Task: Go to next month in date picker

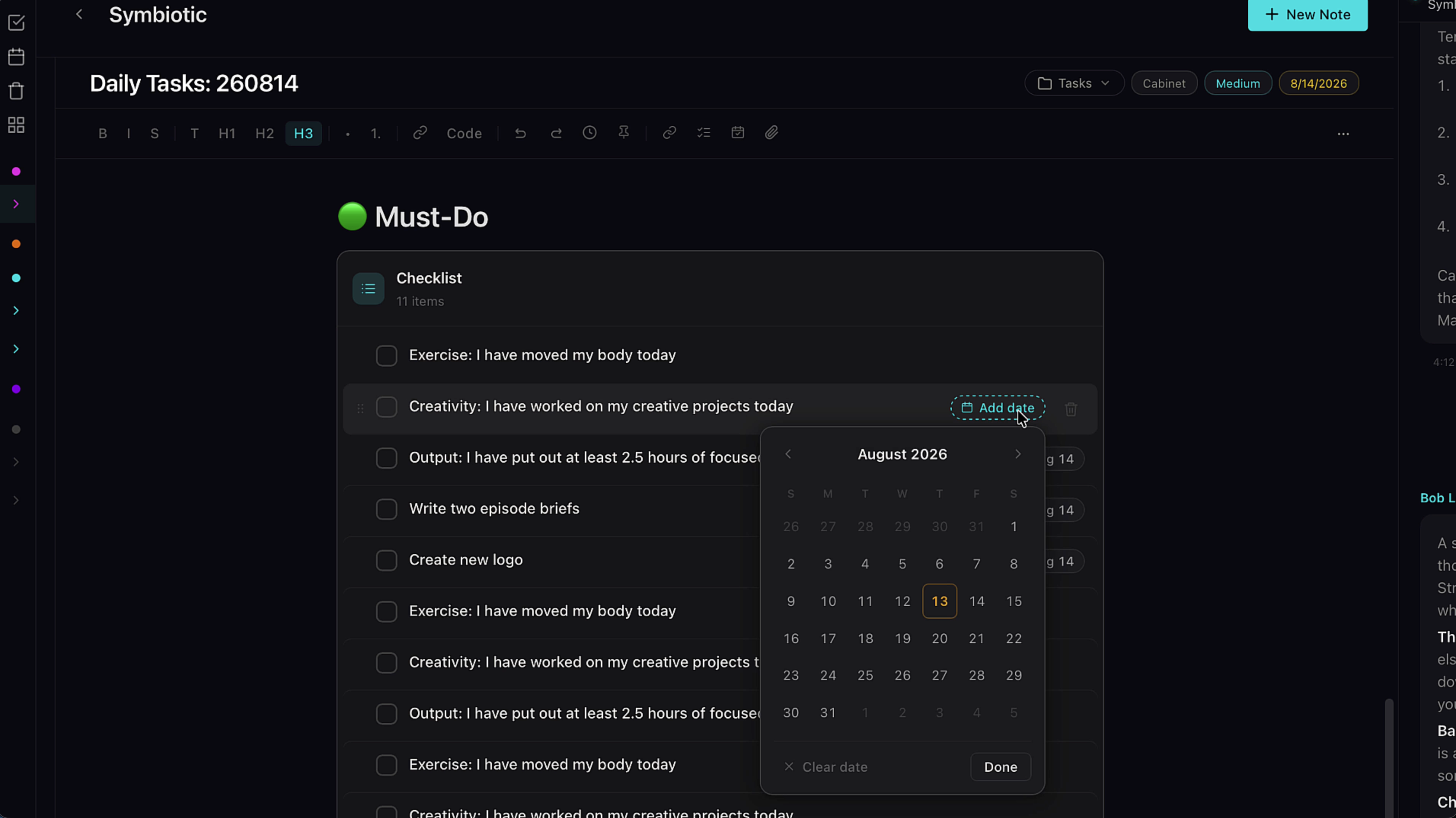Action: coord(1017,454)
